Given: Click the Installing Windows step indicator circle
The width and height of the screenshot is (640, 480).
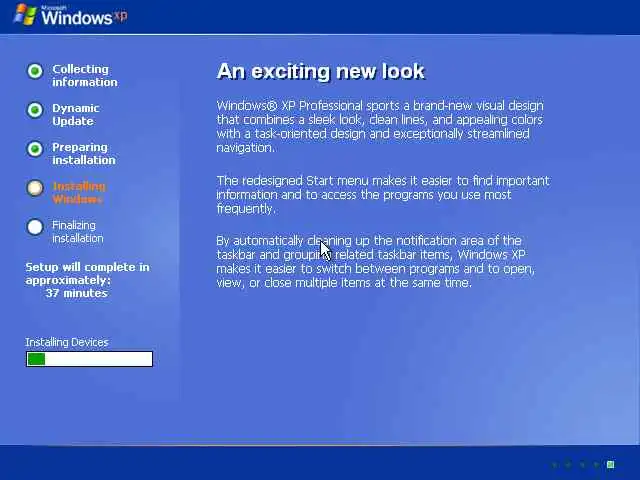Looking at the screenshot, I should pos(35,188).
